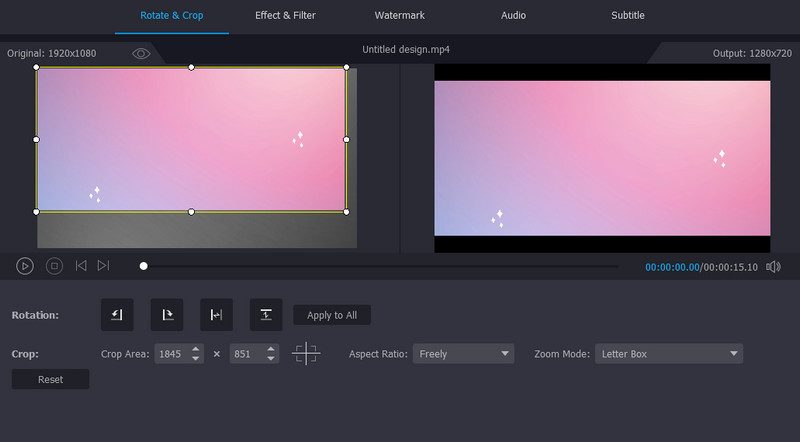This screenshot has height=442, width=800.
Task: Rotate video left 90 degrees
Action: point(117,315)
